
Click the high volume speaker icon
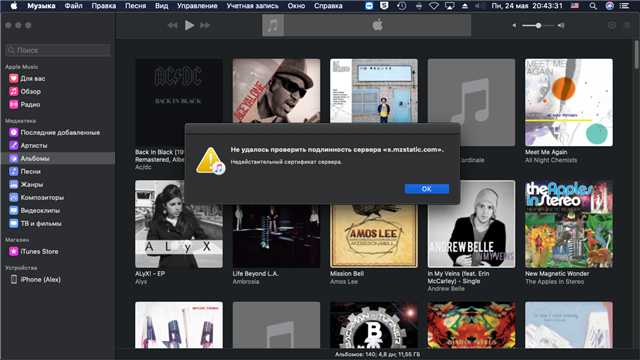pos(561,25)
